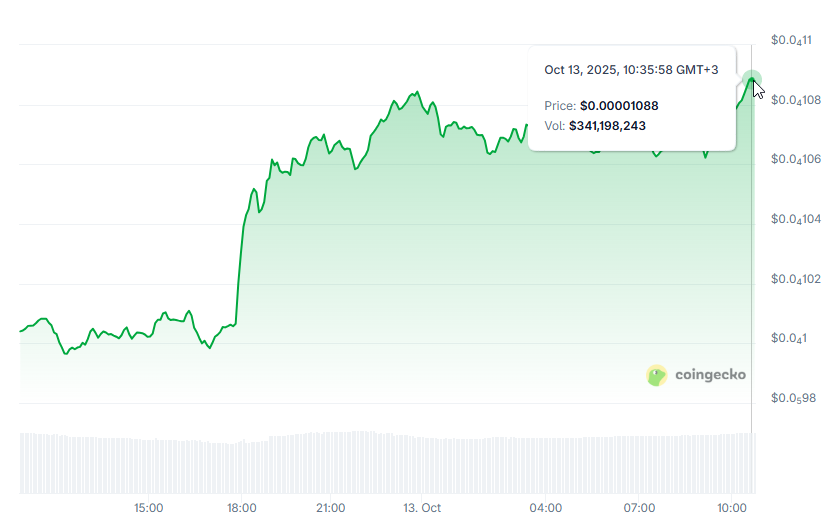Click the top price axis label ending in 11
The width and height of the screenshot is (836, 524).
click(791, 40)
